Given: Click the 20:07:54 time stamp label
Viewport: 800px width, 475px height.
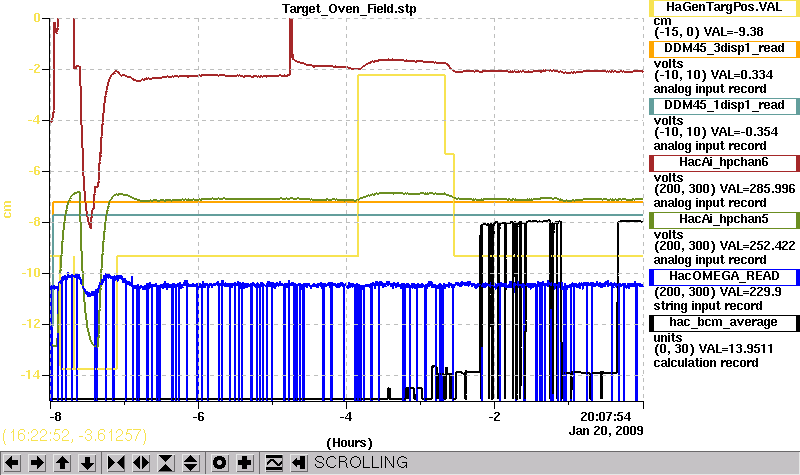Looking at the screenshot, I should click(606, 416).
